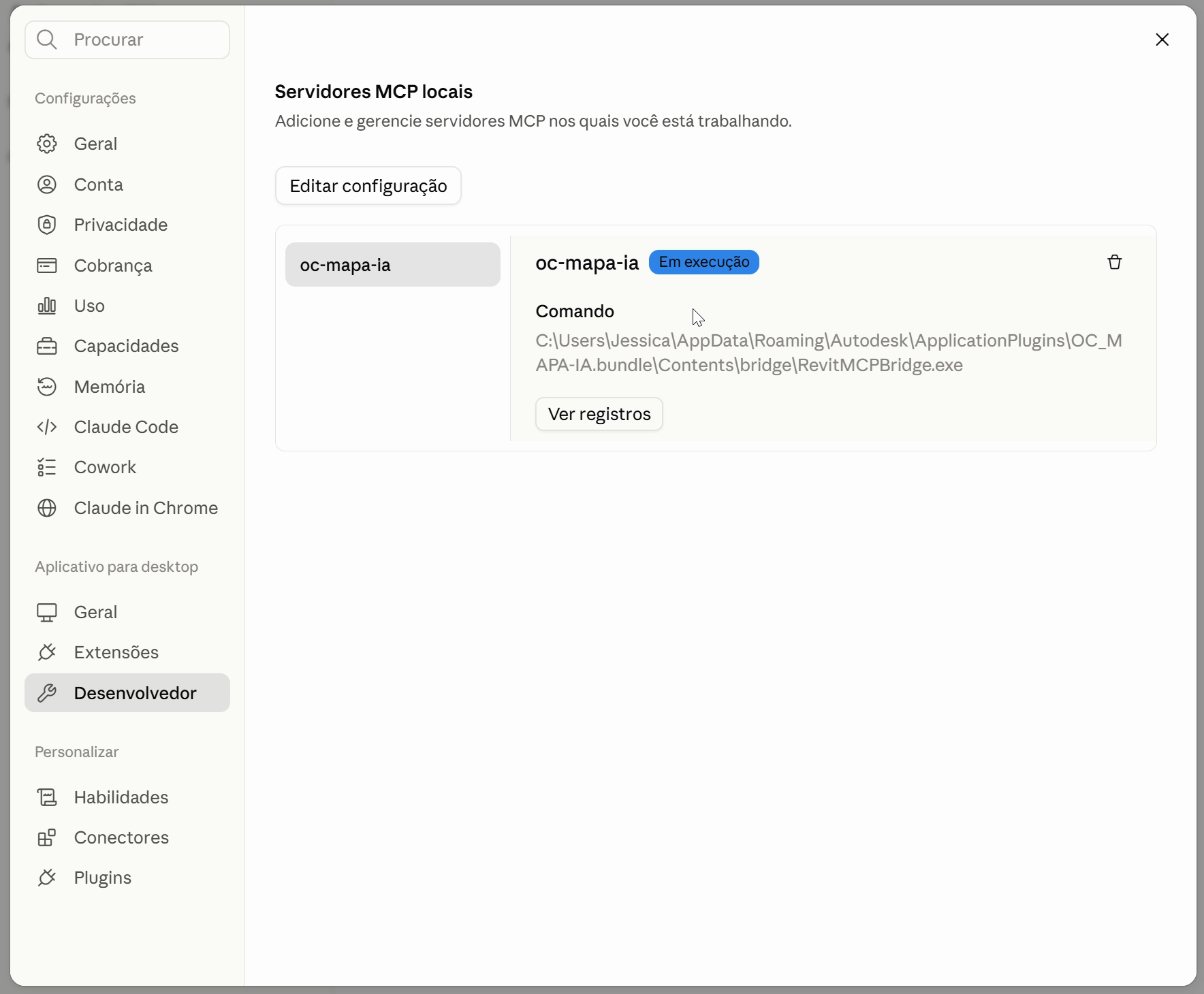
Task: Open the Privacidade shield icon
Action: click(x=47, y=225)
